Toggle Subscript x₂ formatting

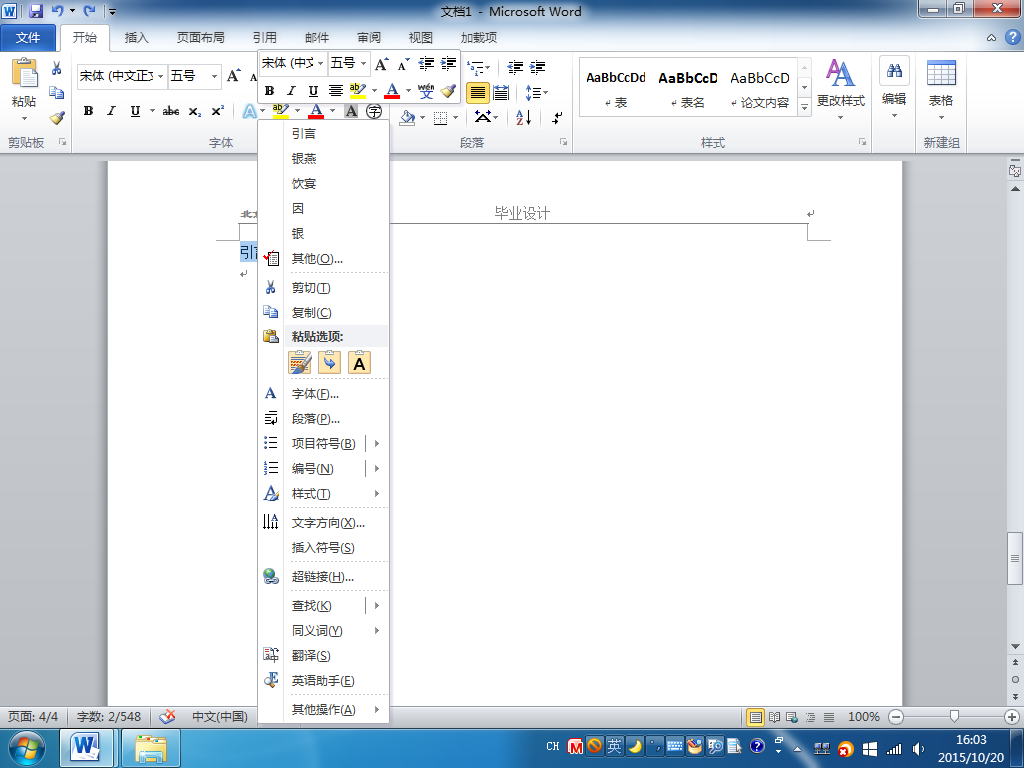(x=195, y=111)
